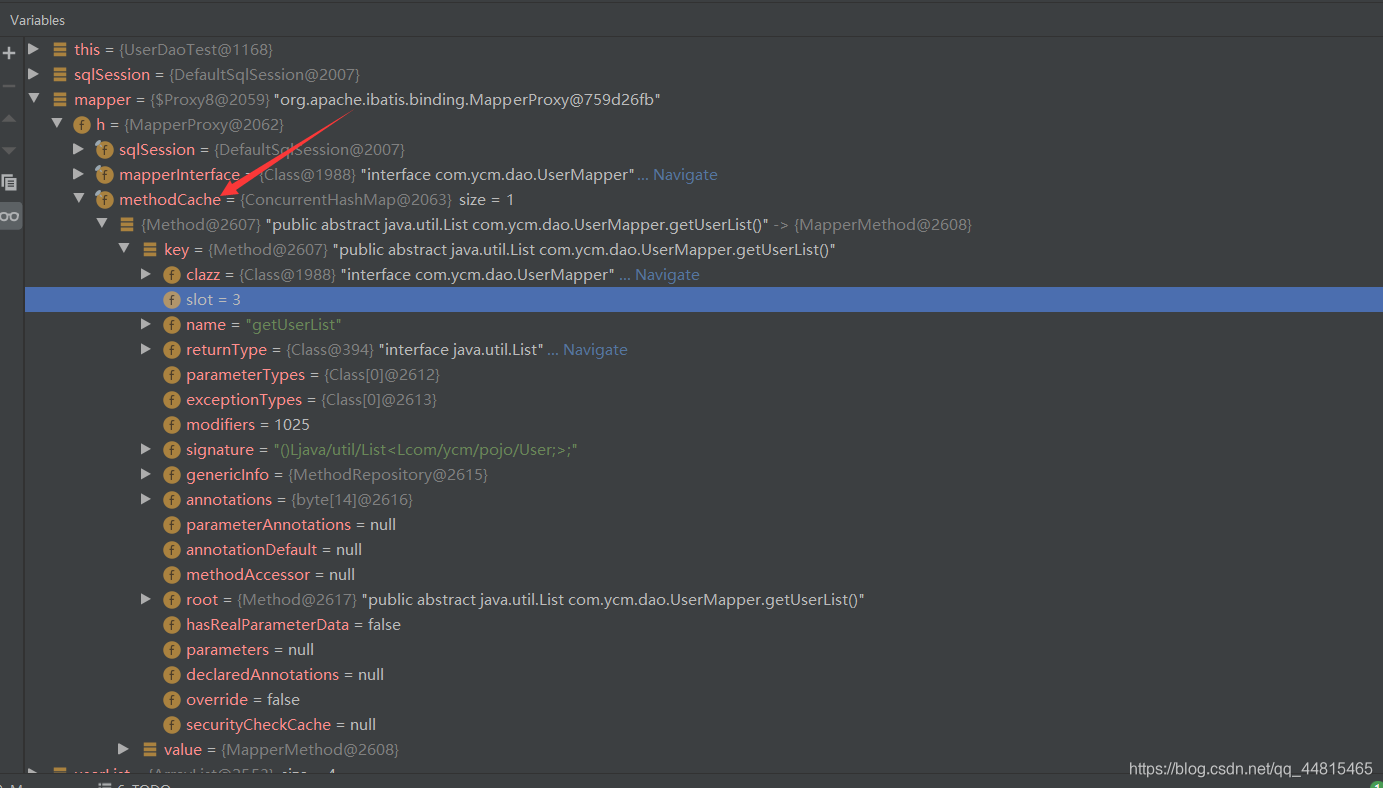Click the field icon beside modifiers
Screen dimensions: 1383x788
pos(172,425)
